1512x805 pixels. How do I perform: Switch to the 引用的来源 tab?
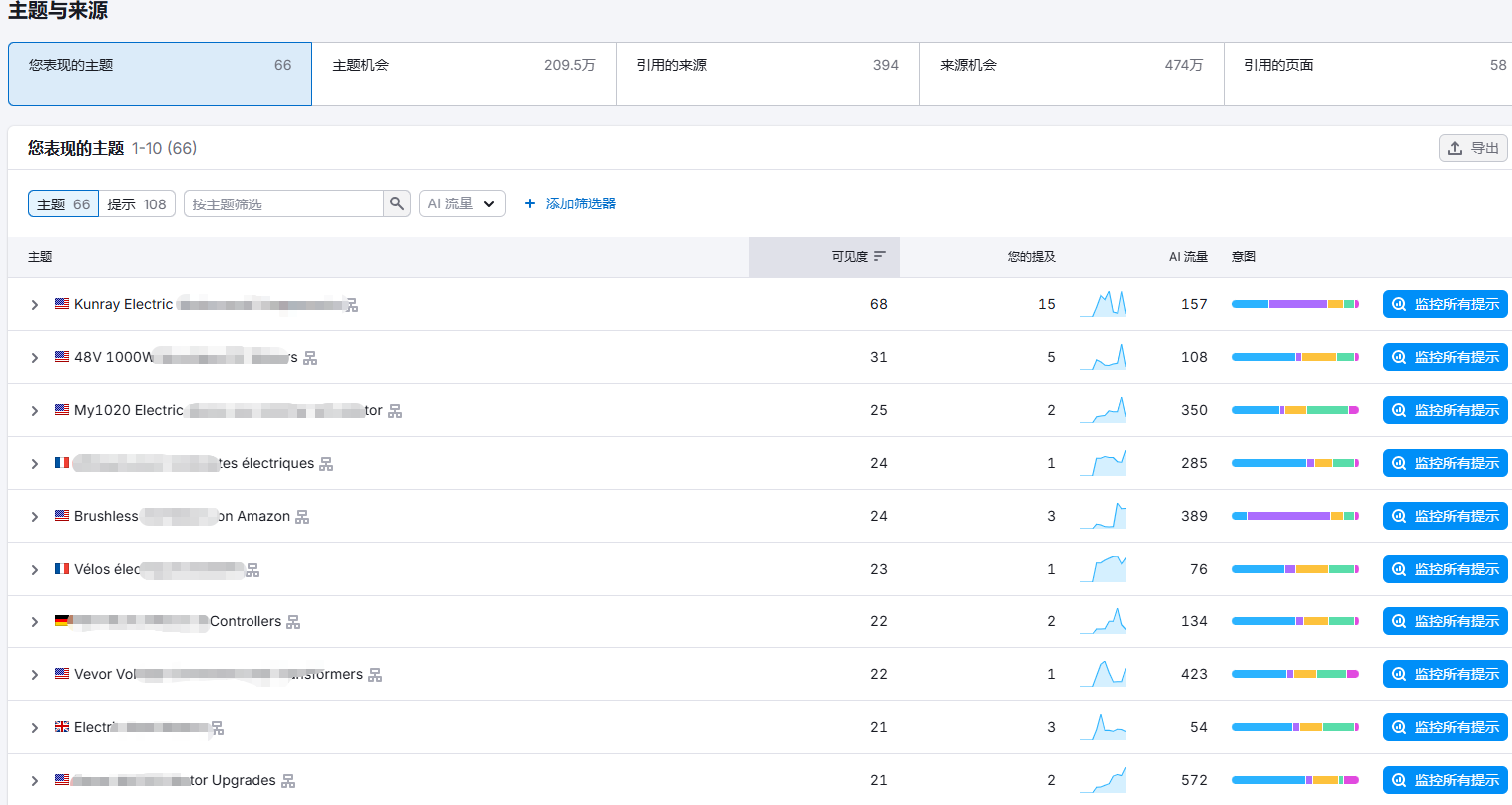click(x=767, y=74)
